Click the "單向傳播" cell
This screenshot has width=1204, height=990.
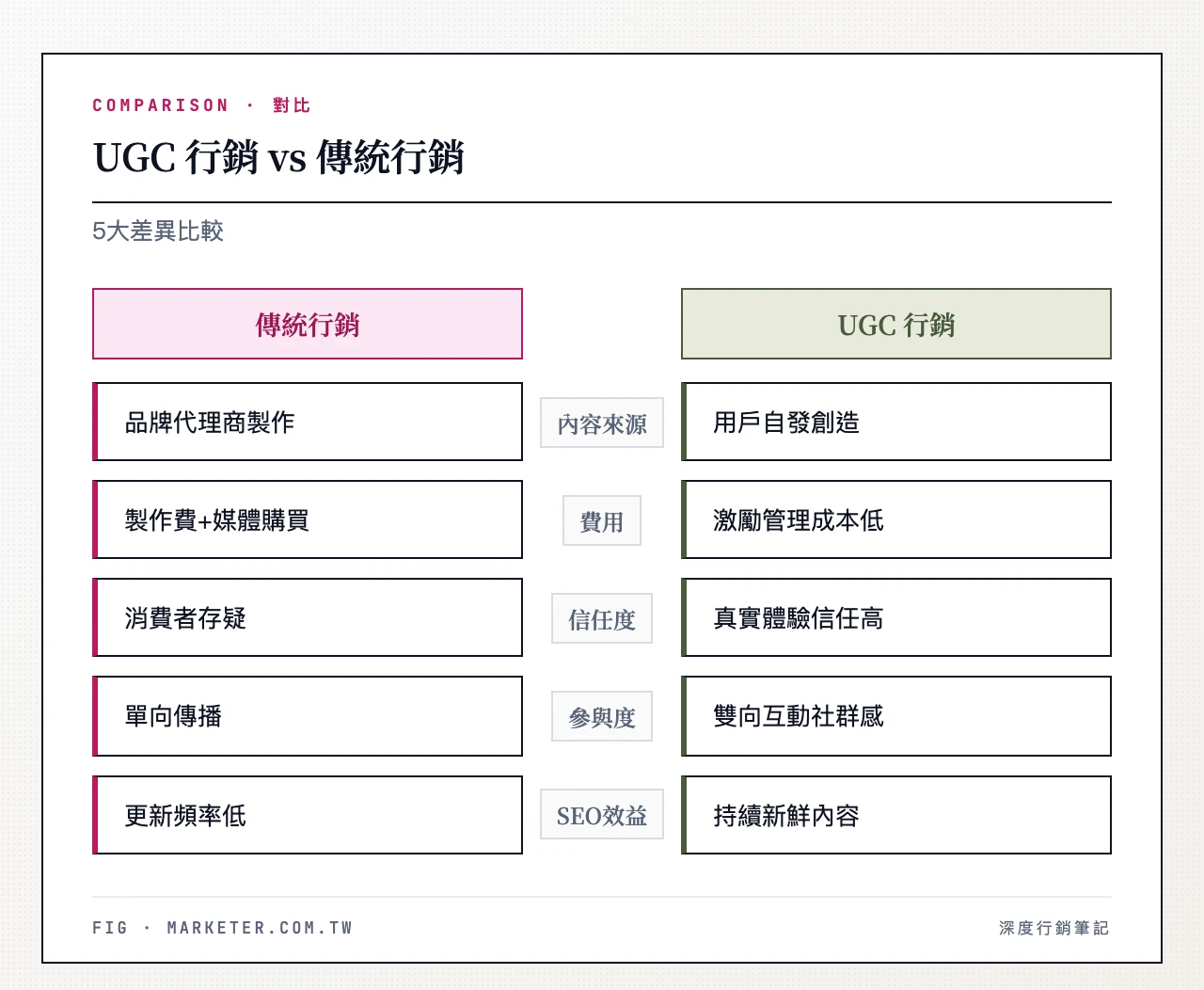[x=308, y=716]
